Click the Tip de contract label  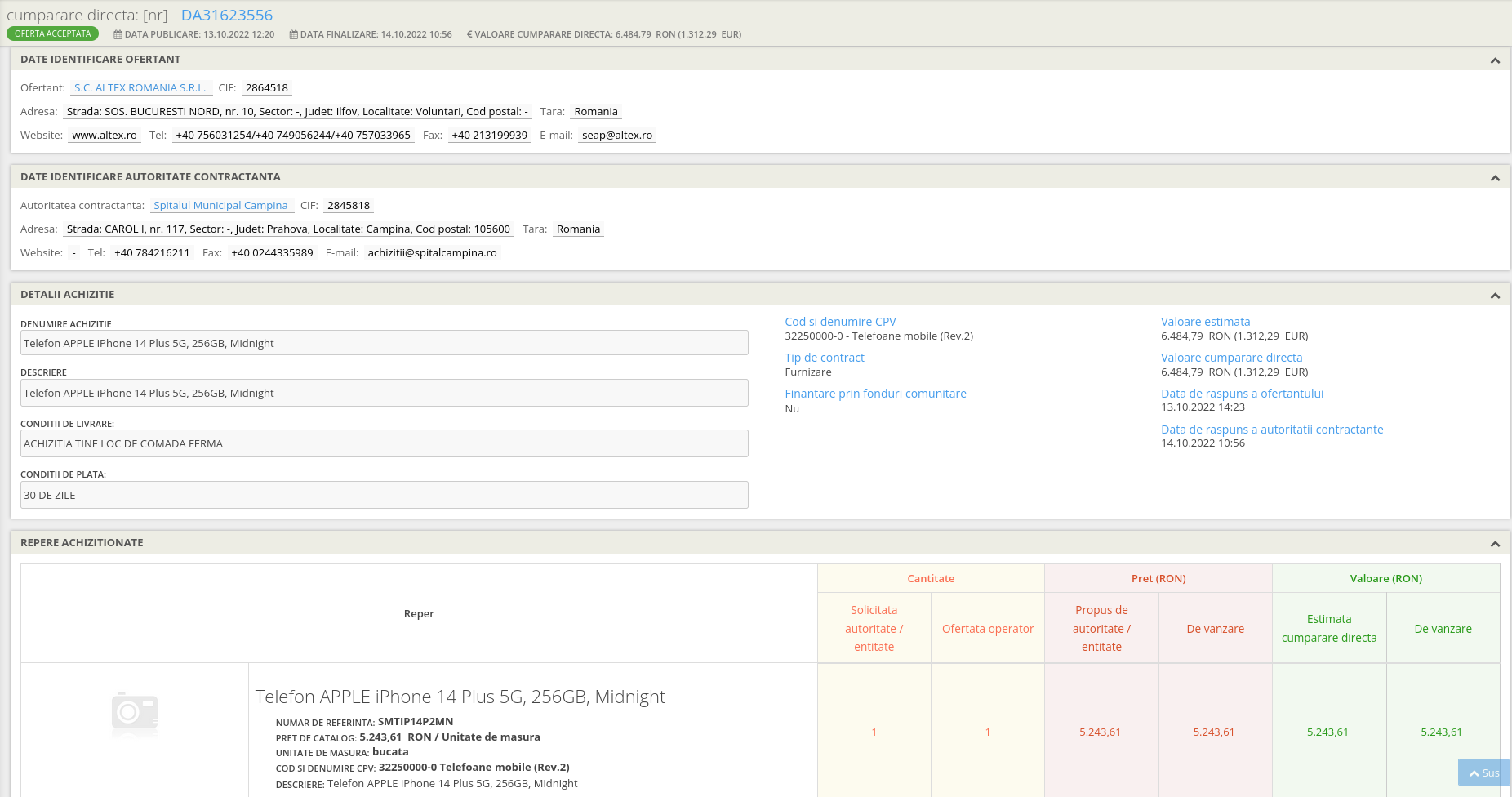click(825, 358)
